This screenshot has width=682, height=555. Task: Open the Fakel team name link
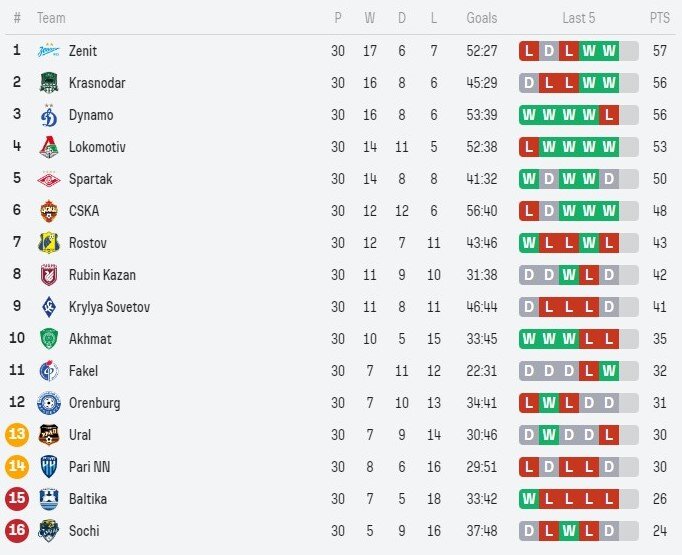pos(83,371)
